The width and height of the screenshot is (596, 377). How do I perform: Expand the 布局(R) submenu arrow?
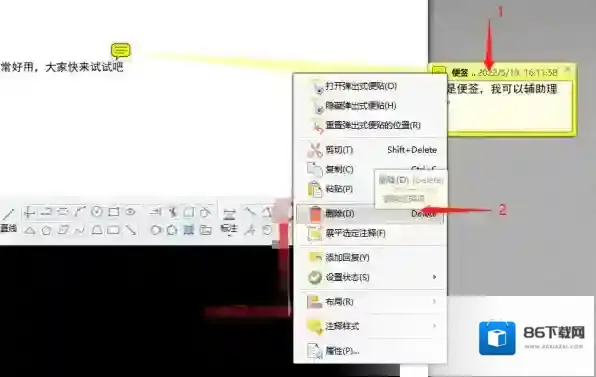tap(434, 301)
